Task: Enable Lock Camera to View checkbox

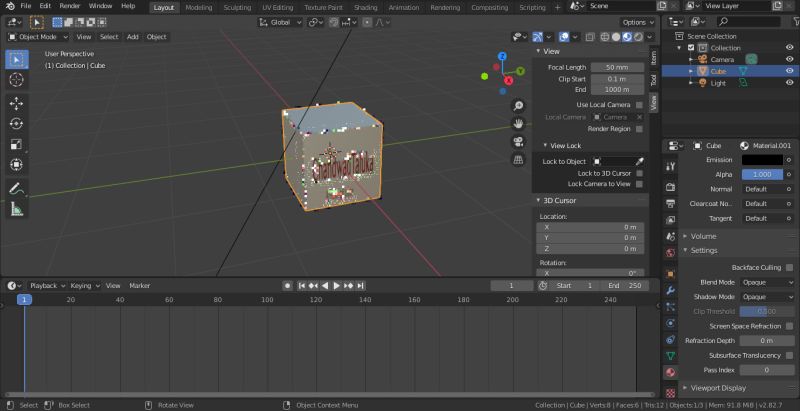Action: click(x=639, y=184)
